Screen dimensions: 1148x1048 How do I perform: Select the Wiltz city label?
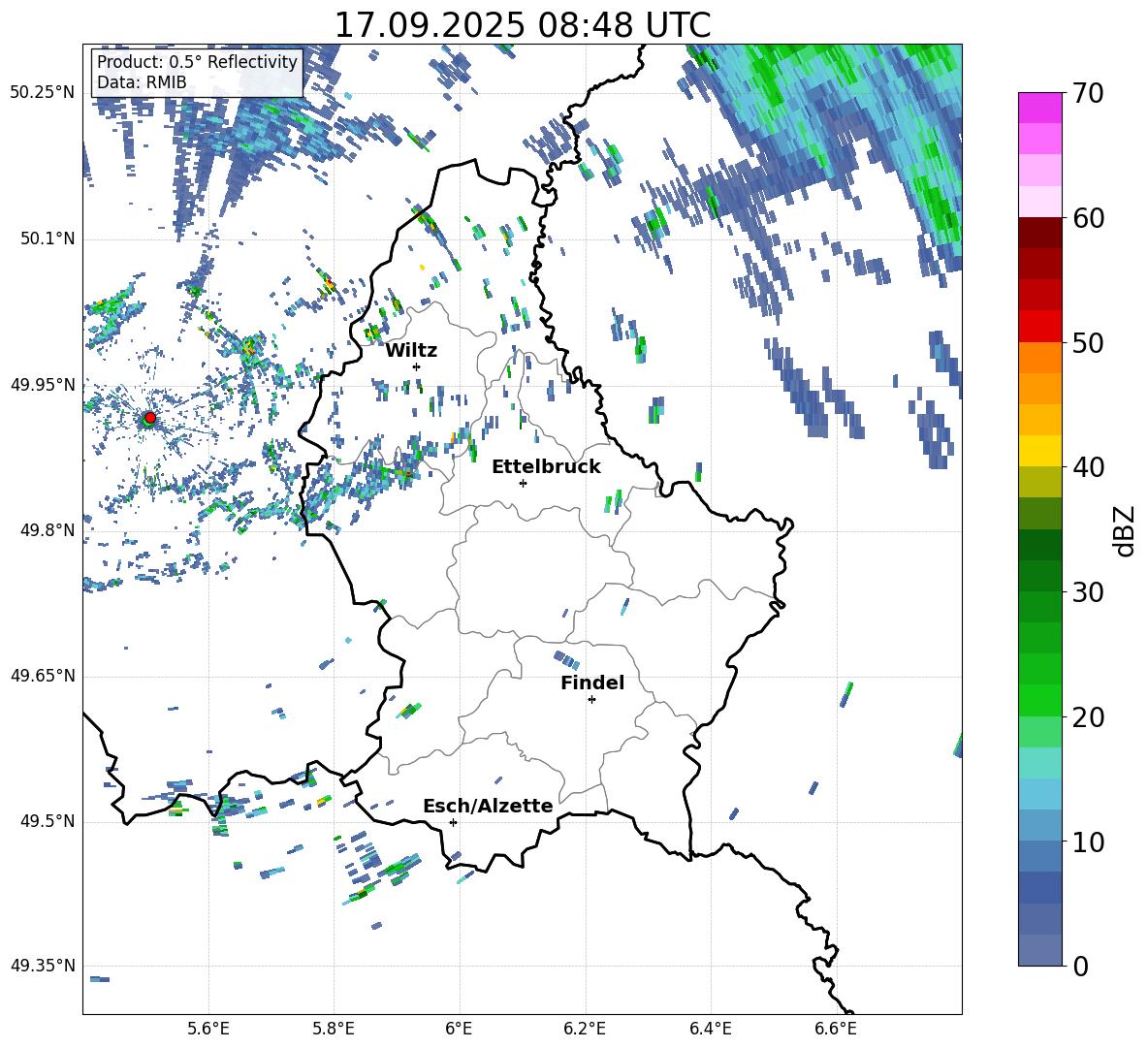click(411, 351)
